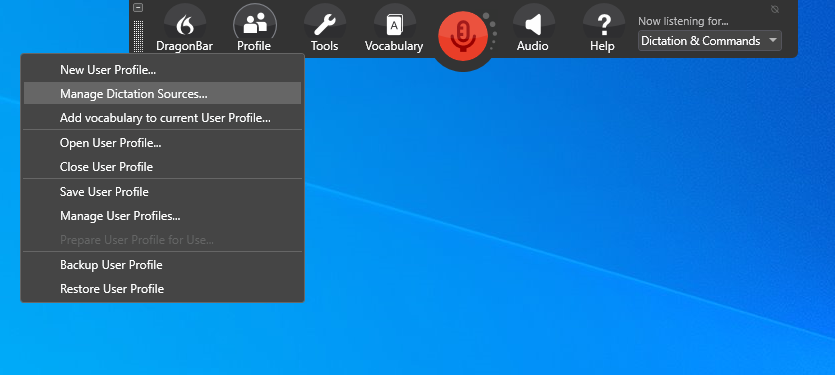
Task: Choose Open User Profile...
Action: (x=162, y=143)
